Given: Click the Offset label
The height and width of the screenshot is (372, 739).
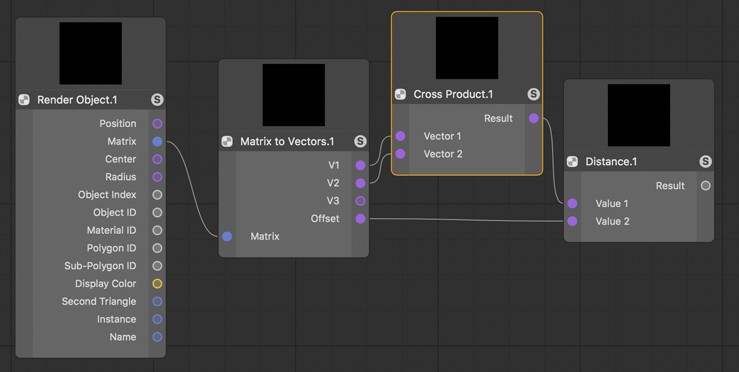Looking at the screenshot, I should click(x=325, y=219).
